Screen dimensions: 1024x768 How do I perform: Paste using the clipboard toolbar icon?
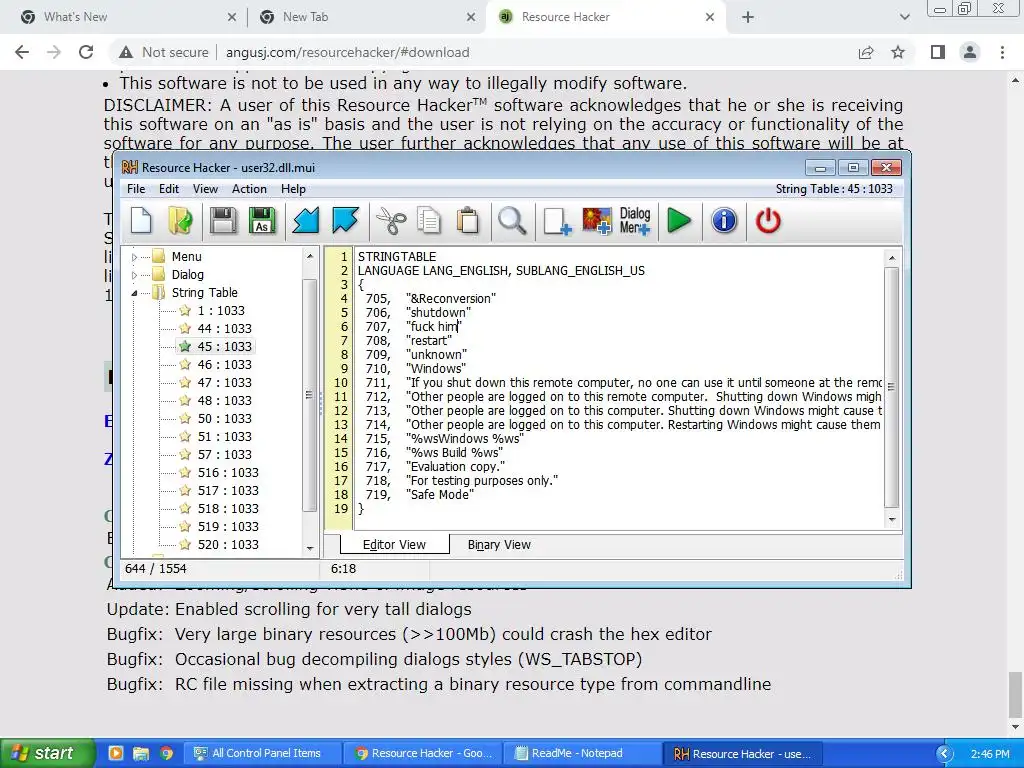tap(468, 220)
